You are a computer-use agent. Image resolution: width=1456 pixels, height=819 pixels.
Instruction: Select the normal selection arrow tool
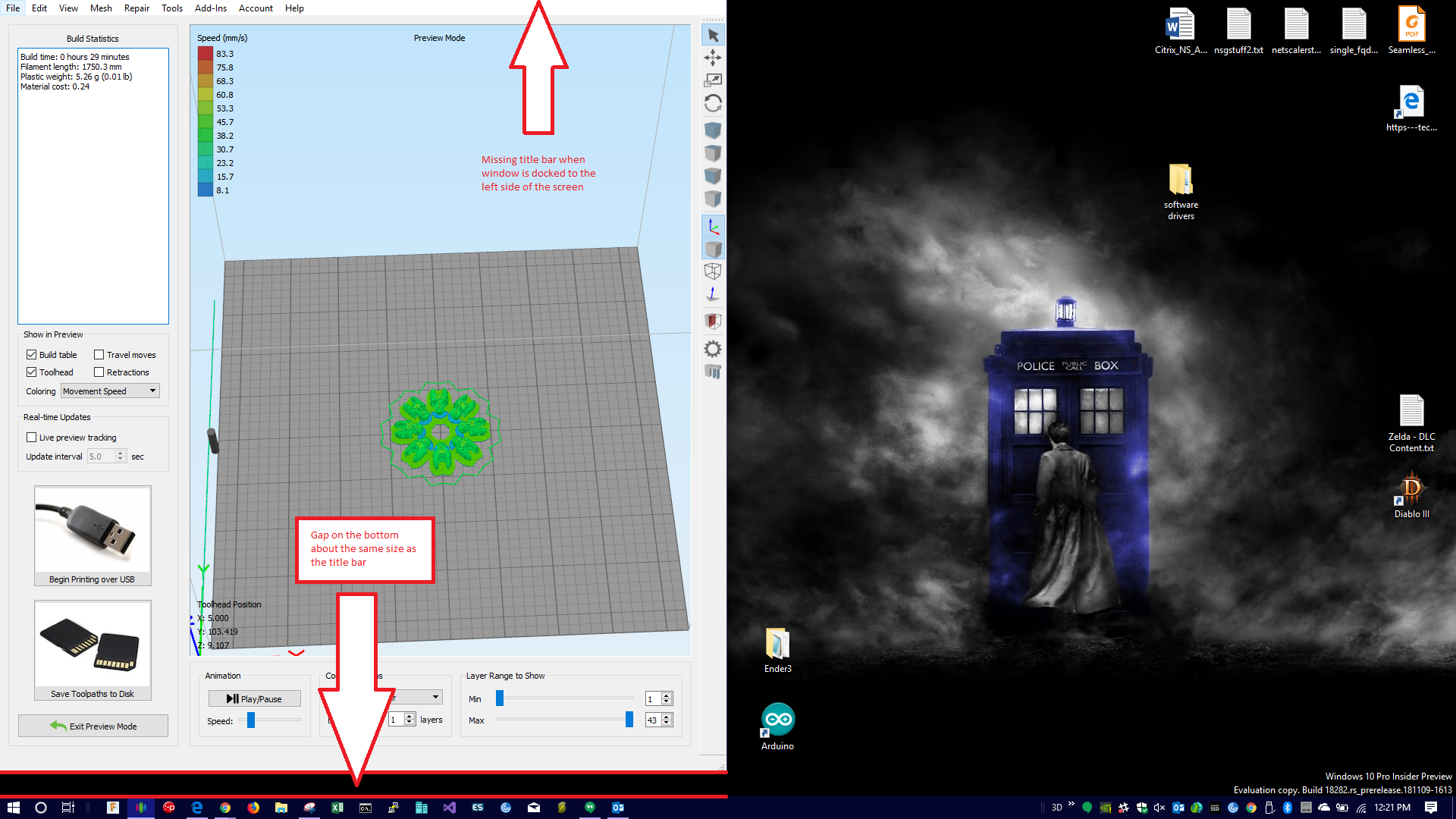pyautogui.click(x=713, y=36)
